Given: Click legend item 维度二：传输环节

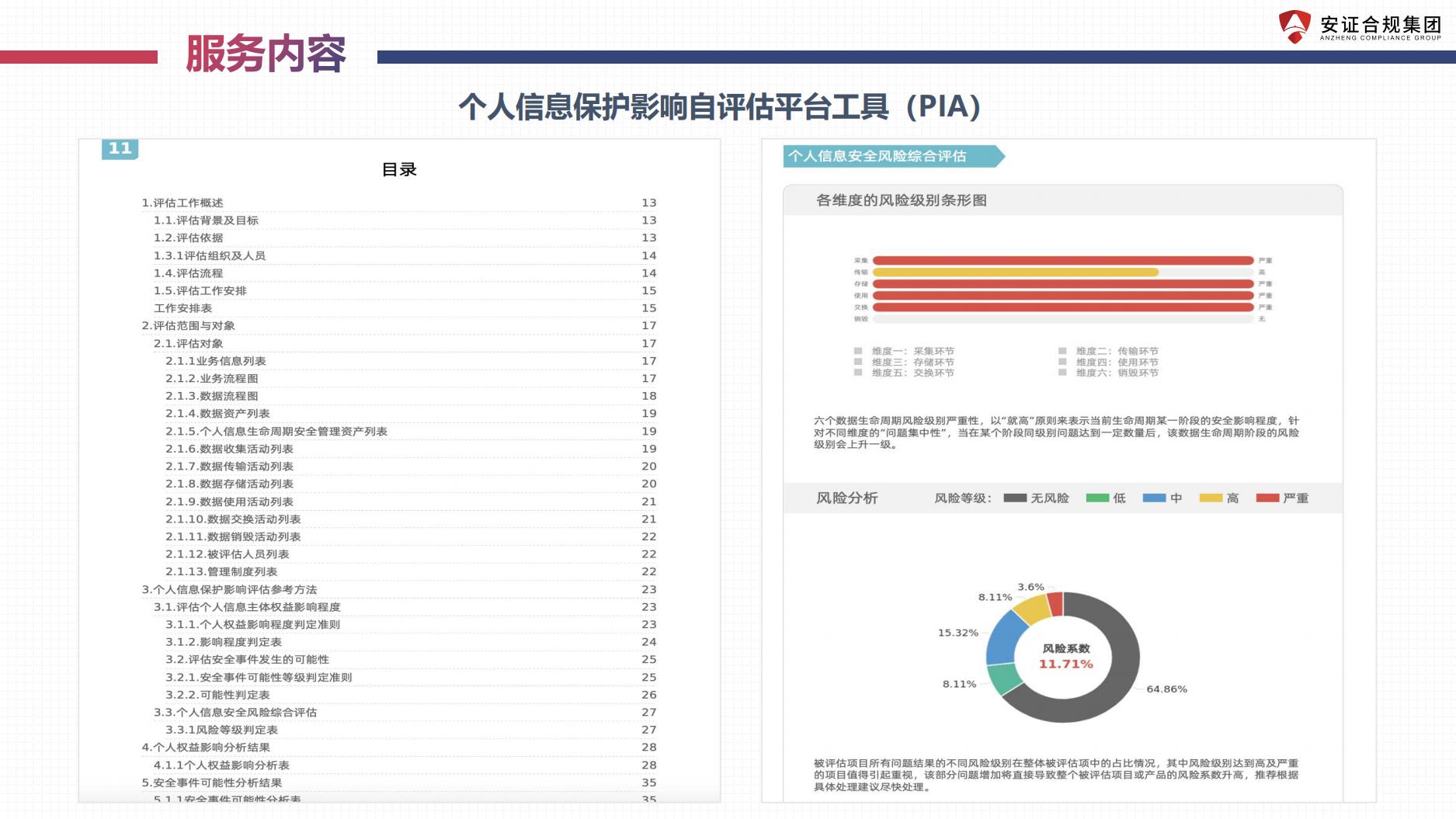Looking at the screenshot, I should click(1108, 352).
